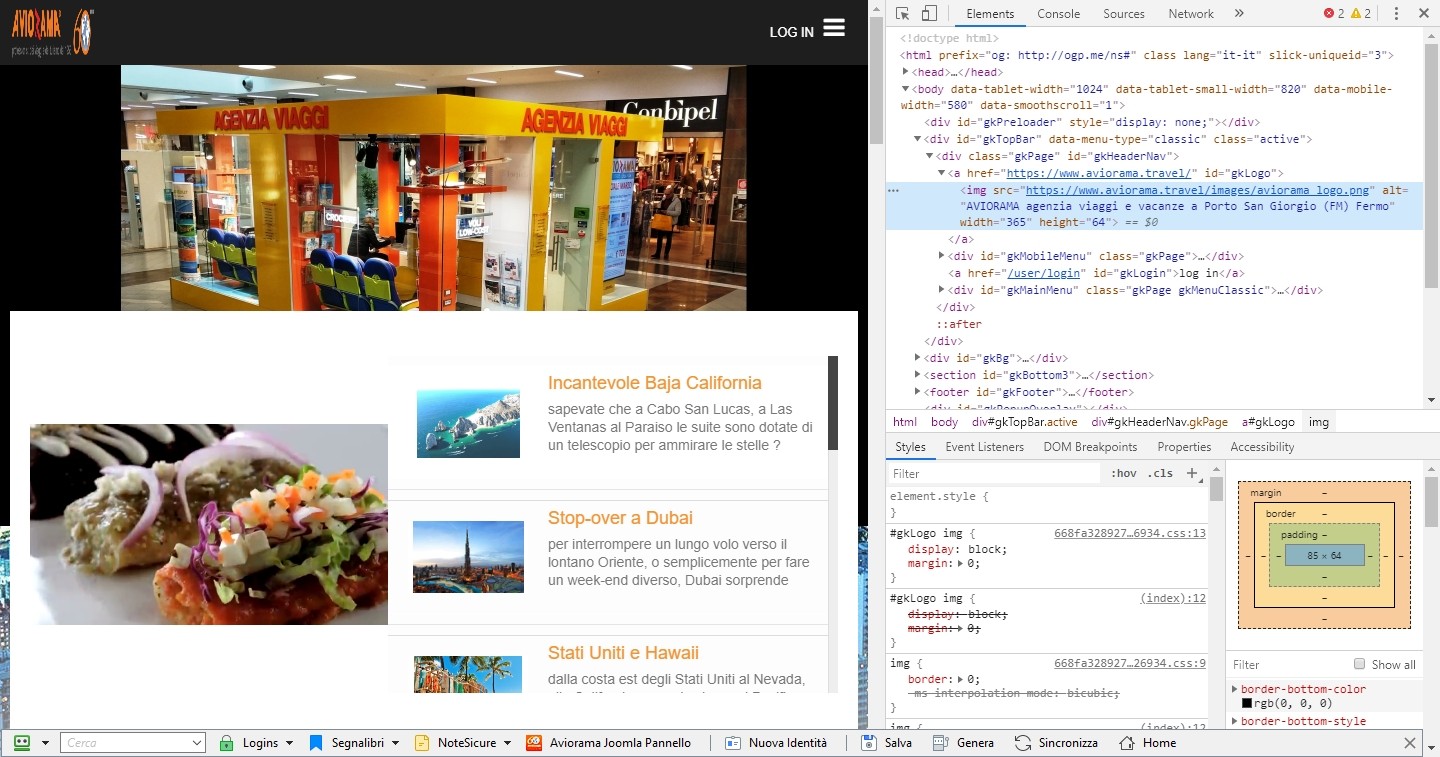Toggle the :hov element state panel
Screen dimensions: 1440x757
tap(1124, 473)
